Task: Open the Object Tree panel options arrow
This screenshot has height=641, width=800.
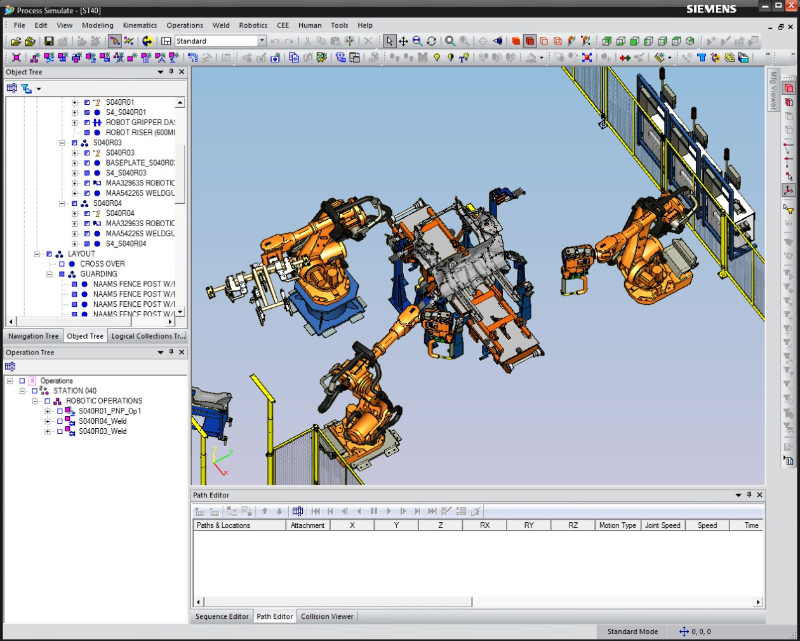Action: (x=160, y=72)
